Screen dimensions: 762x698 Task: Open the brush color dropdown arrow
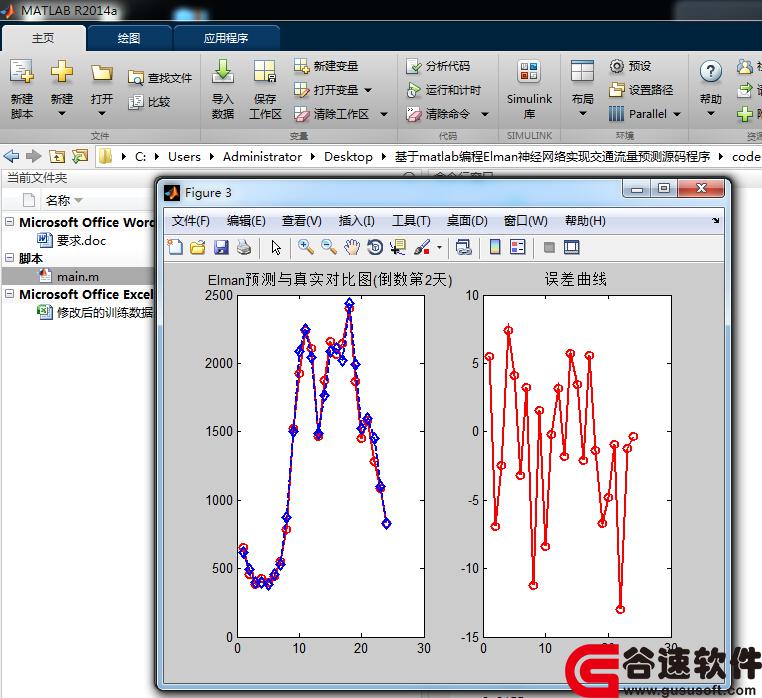coord(439,247)
